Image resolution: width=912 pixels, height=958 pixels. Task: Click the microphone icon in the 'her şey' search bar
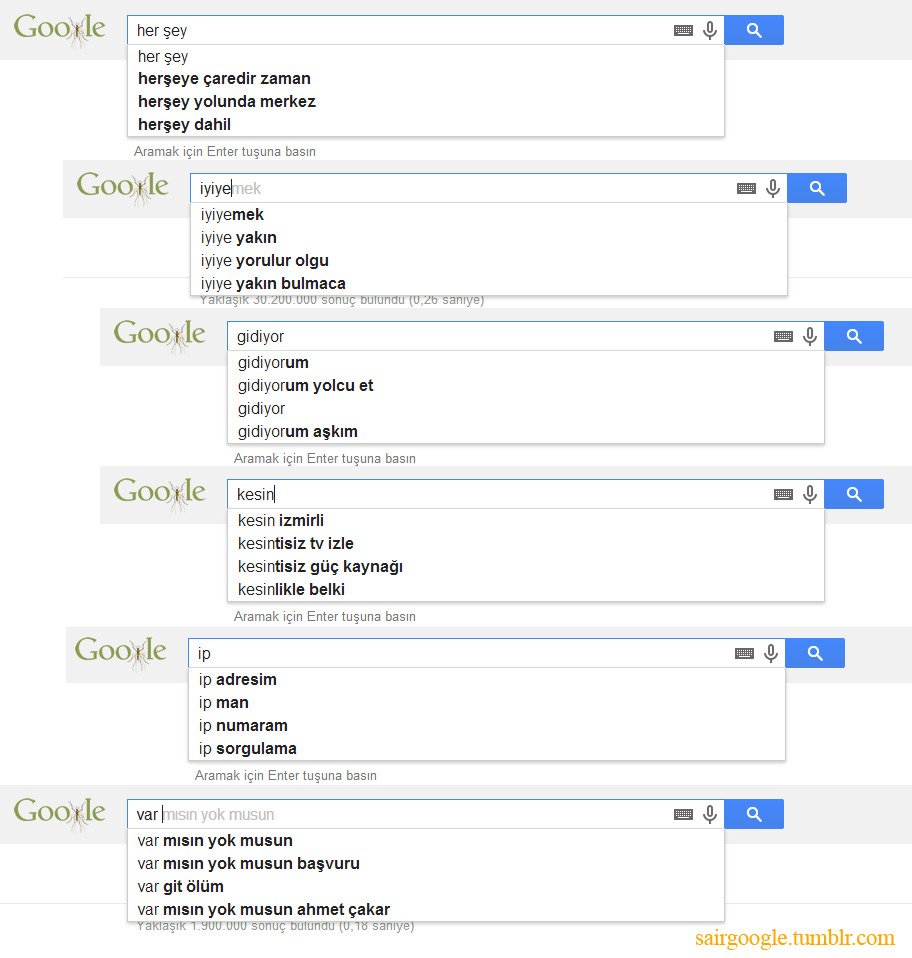click(710, 30)
